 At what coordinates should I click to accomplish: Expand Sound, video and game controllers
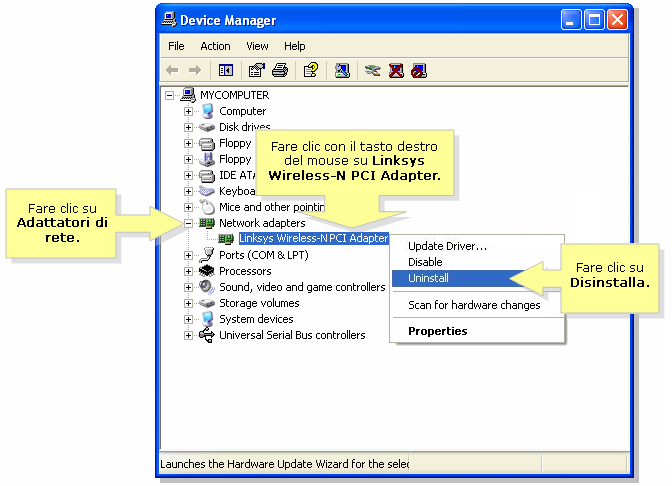click(188, 288)
